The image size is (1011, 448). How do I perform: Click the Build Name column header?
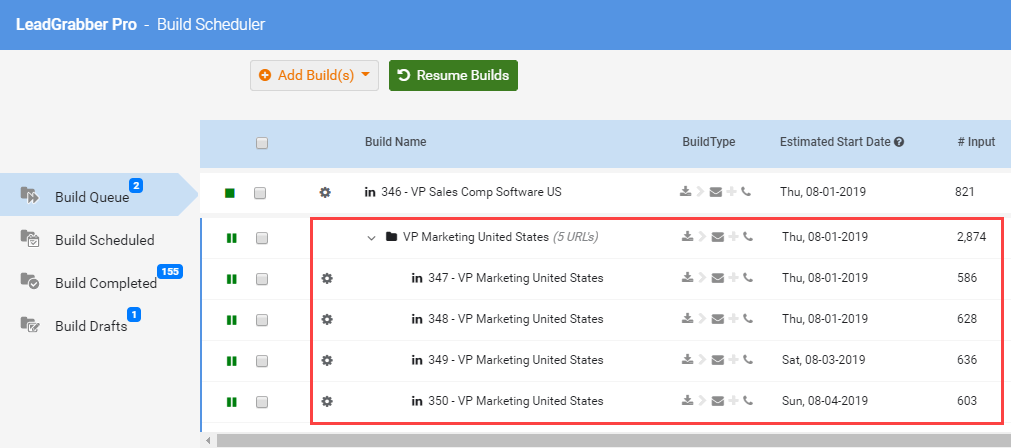tap(395, 142)
